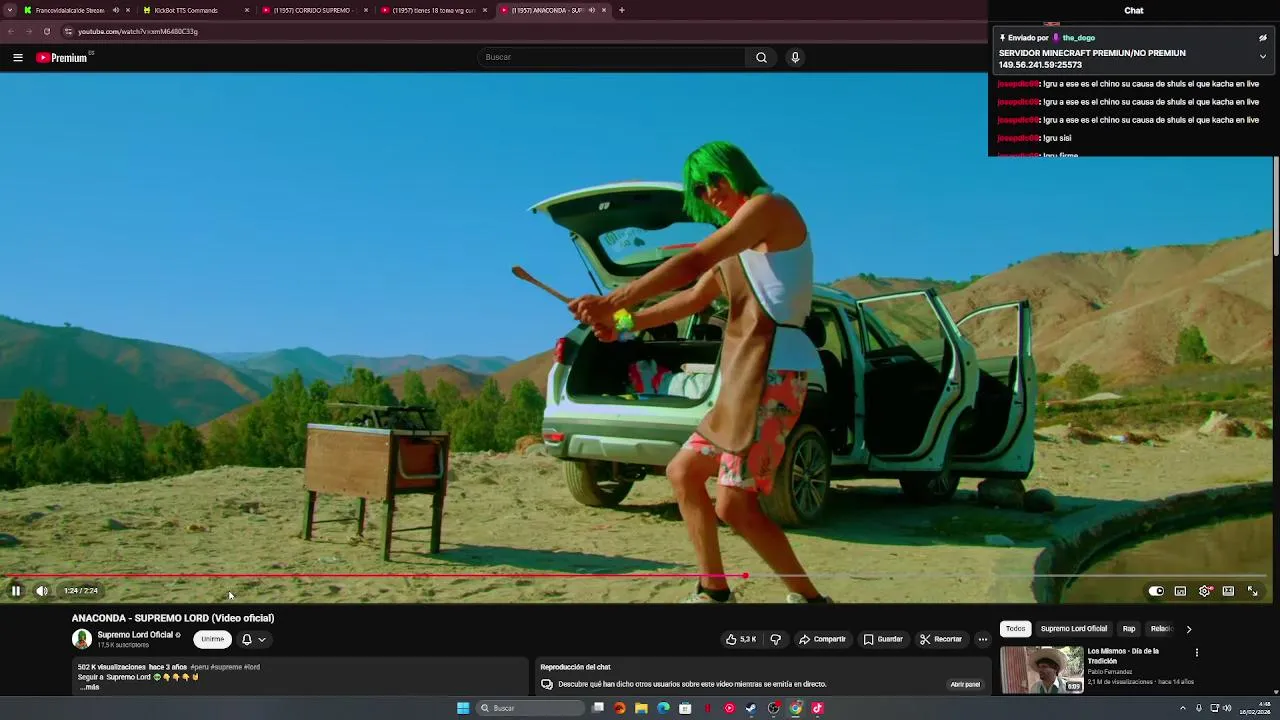
Task: Pause the video with the player pause button
Action: point(16,591)
